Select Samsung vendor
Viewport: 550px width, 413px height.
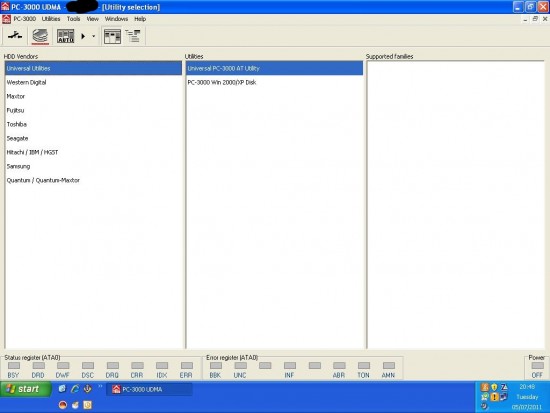tap(94, 166)
